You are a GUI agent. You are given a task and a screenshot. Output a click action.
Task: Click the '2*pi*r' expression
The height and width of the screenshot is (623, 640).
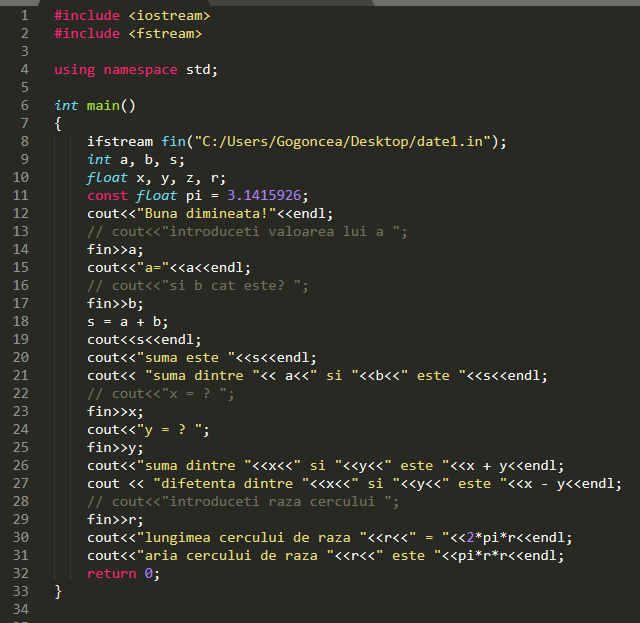491,537
